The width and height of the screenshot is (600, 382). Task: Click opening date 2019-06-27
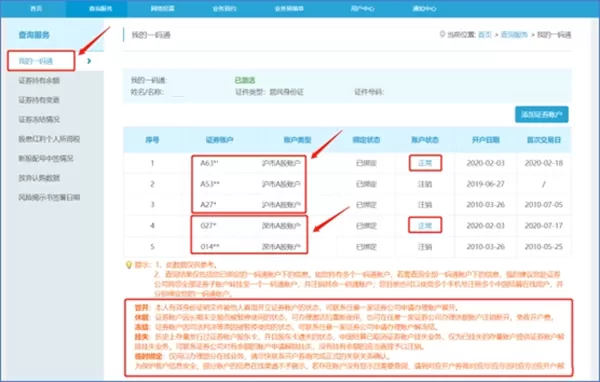click(x=486, y=184)
